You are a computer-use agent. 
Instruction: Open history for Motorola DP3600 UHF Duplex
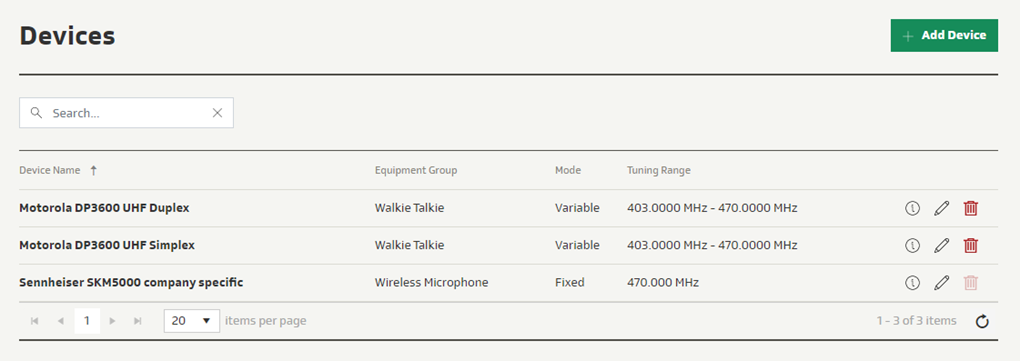click(913, 208)
